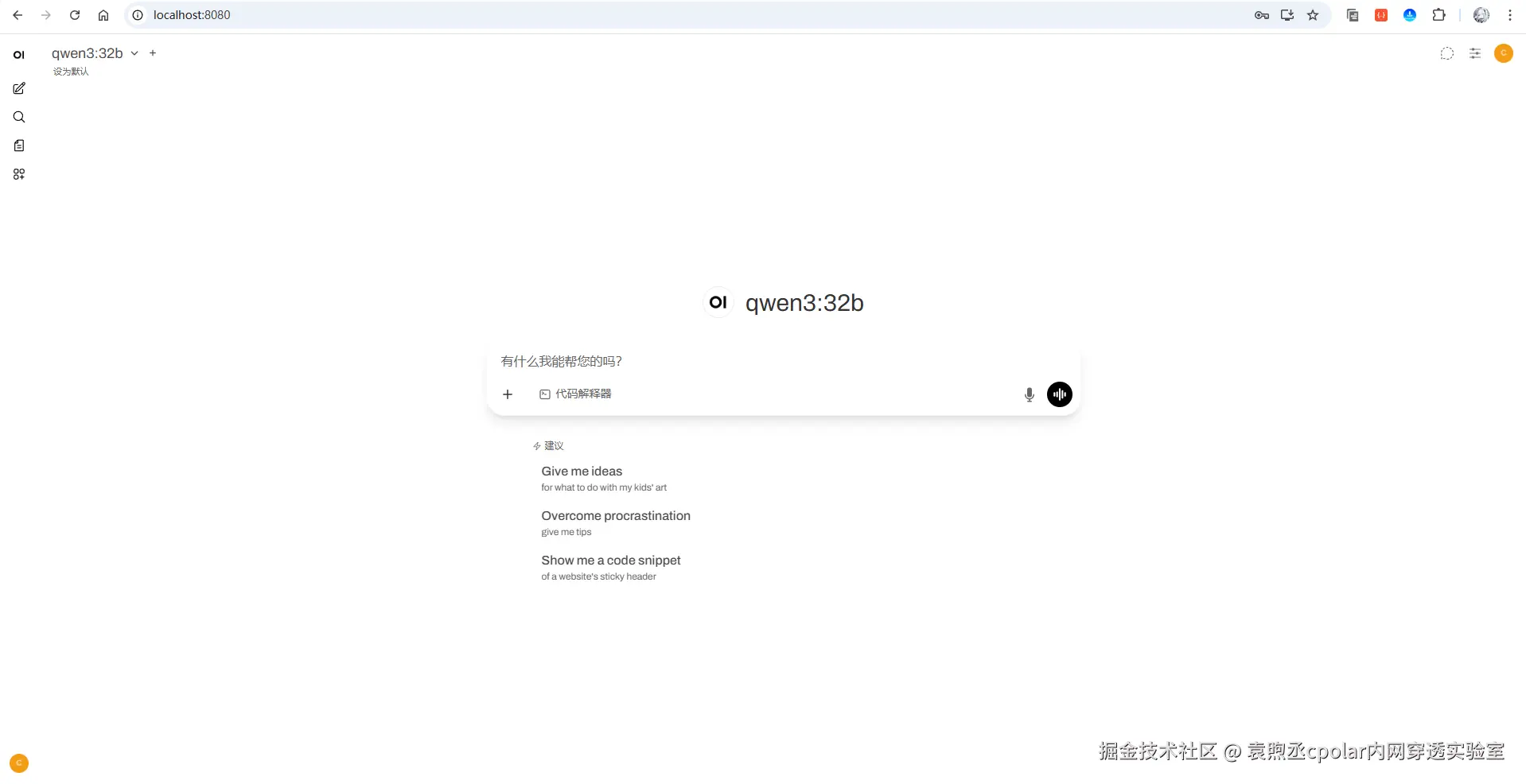The image size is (1526, 784).
Task: Click 设为默认 to set default model
Action: point(70,71)
